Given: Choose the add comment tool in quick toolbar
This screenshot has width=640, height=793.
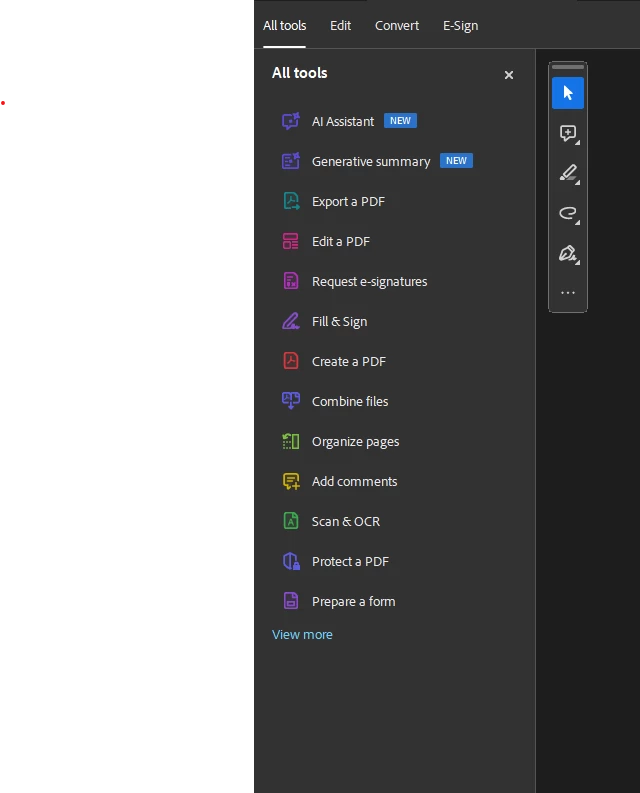Looking at the screenshot, I should [568, 134].
